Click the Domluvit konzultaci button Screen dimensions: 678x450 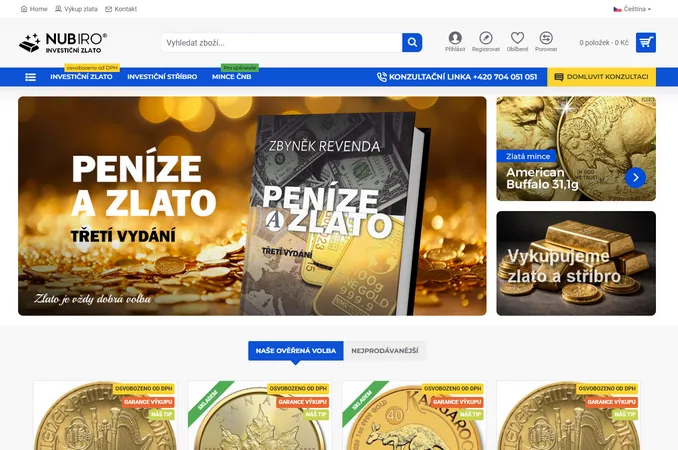click(x=601, y=77)
